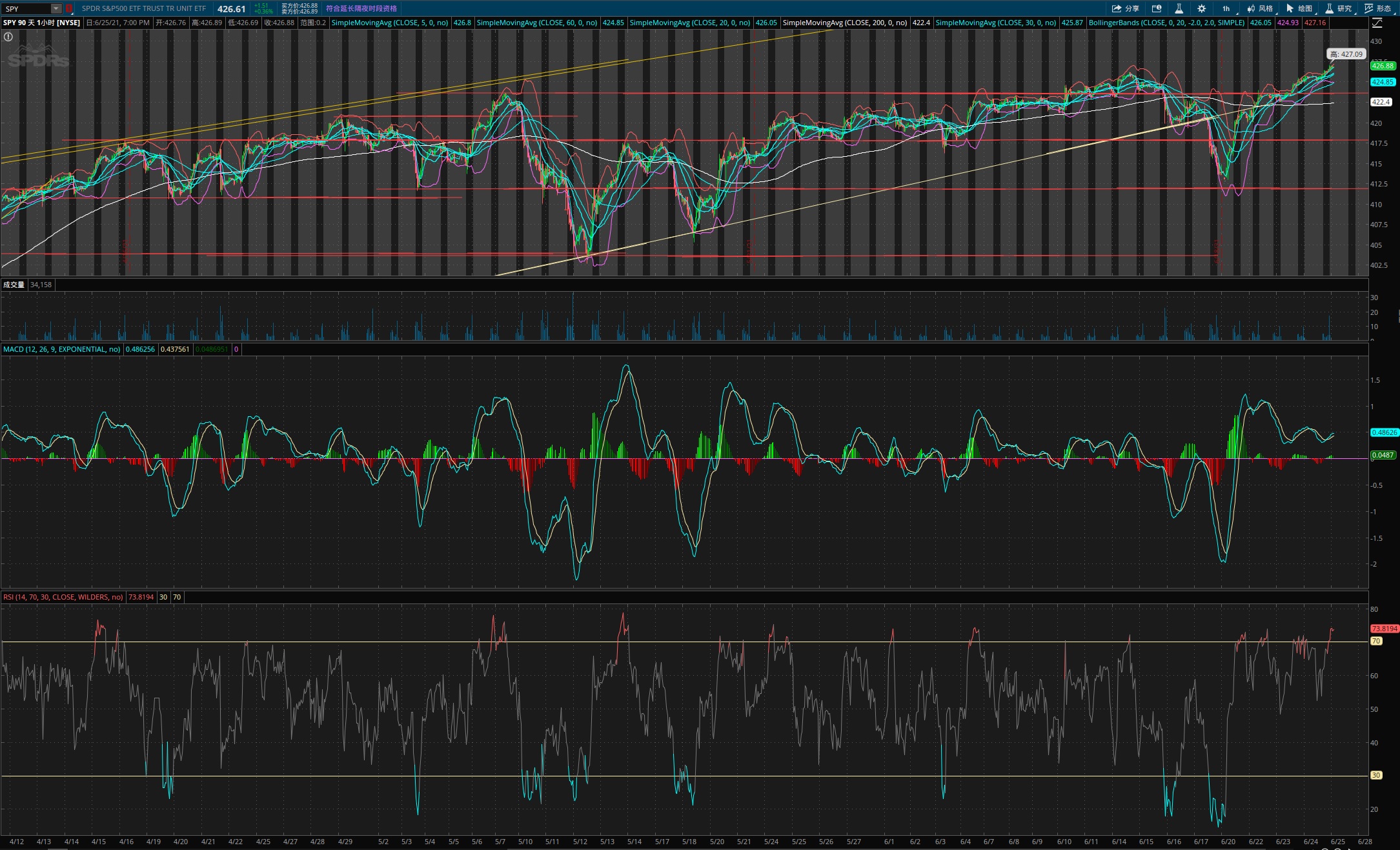Click the volume value 34,158
The height and width of the screenshot is (850, 1400).
[x=41, y=285]
